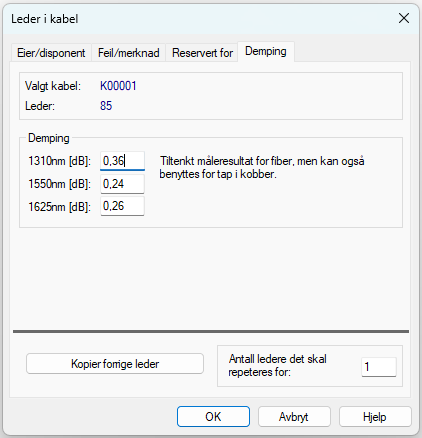Click the 1550nm [dB] value field

[x=122, y=184]
